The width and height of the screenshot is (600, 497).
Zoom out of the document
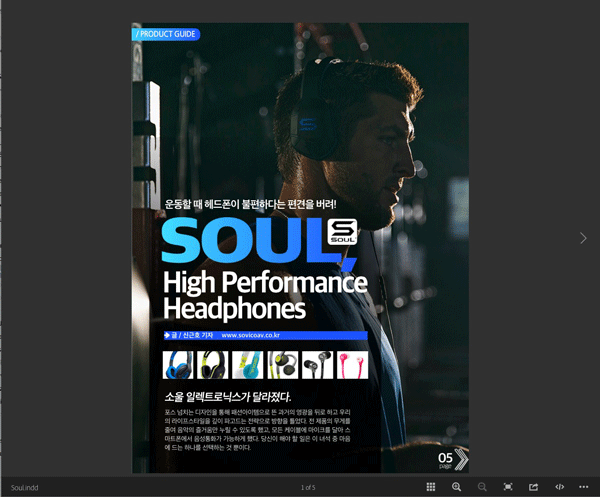pyautogui.click(x=482, y=487)
